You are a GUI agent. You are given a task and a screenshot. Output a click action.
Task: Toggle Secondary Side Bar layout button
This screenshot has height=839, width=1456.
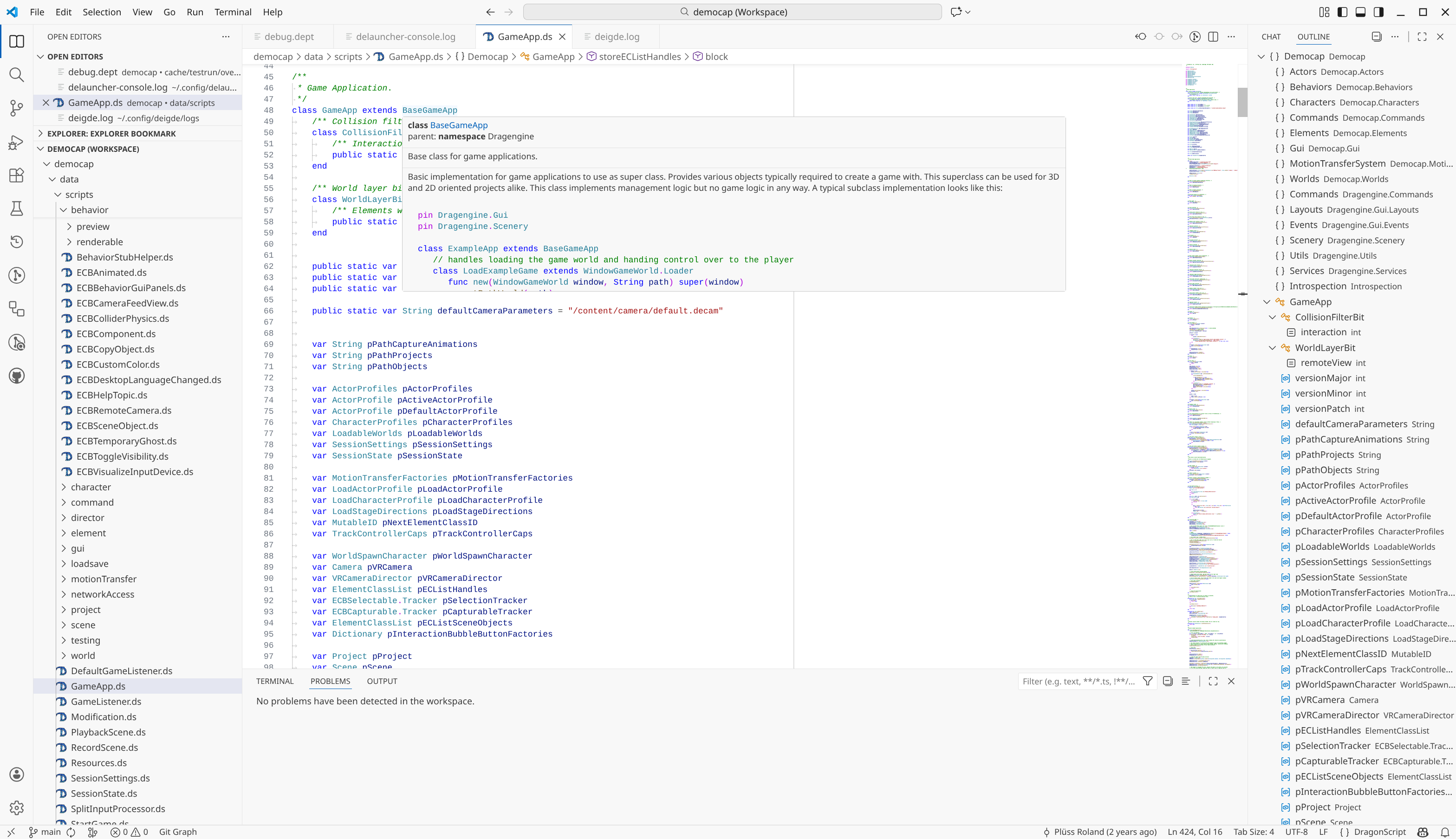1379,12
